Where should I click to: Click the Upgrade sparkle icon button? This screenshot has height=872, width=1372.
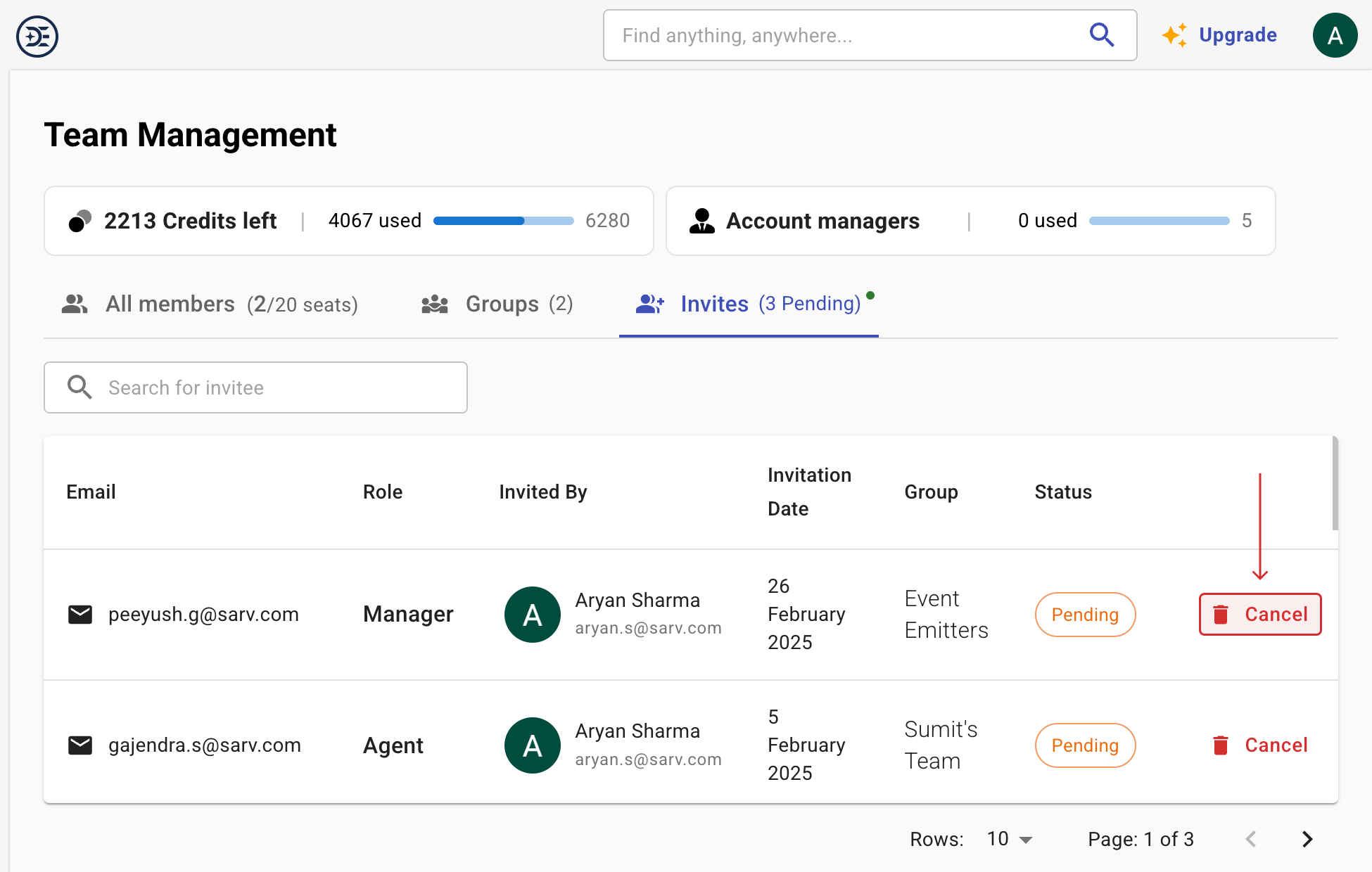pos(1174,35)
